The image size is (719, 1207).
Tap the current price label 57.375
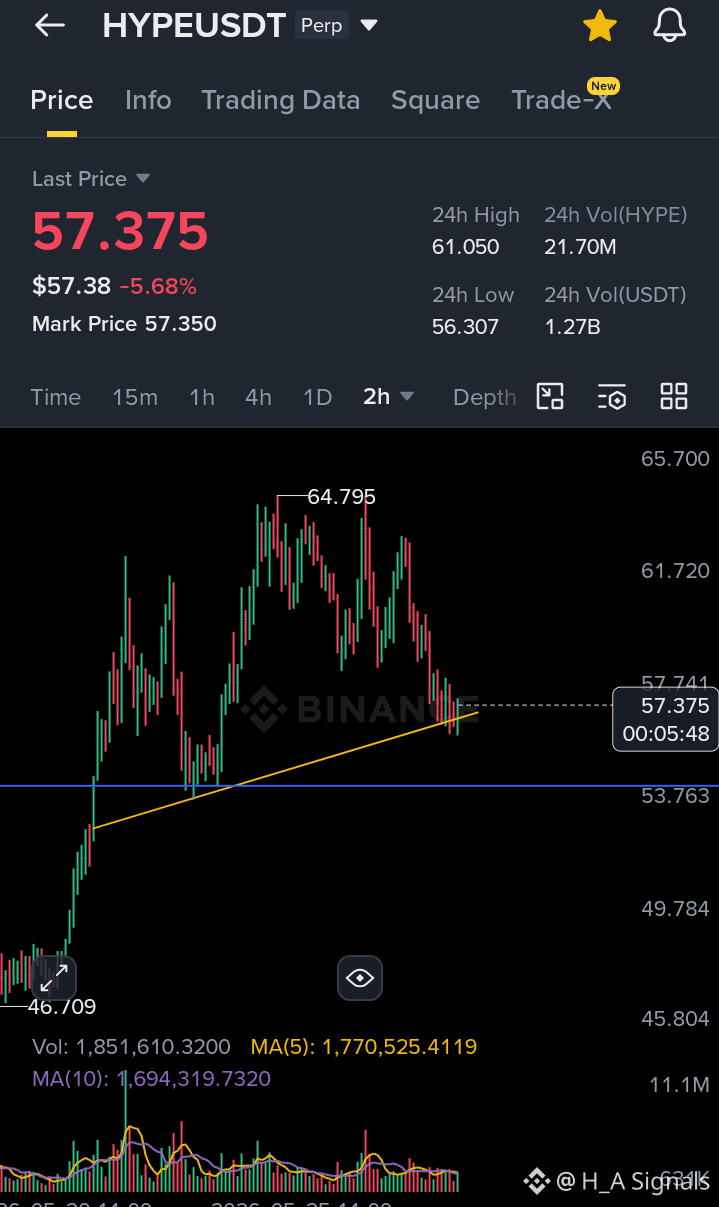665,719
